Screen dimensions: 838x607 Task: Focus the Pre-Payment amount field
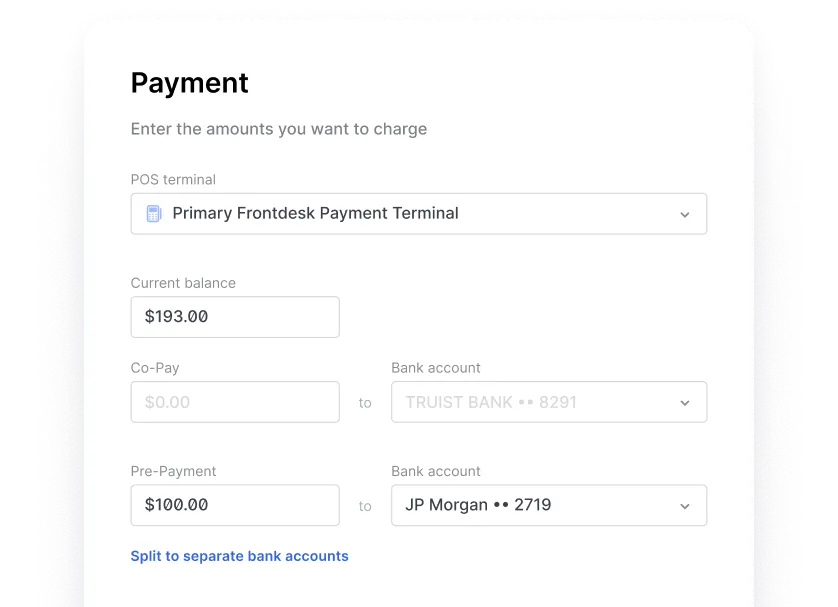click(235, 505)
